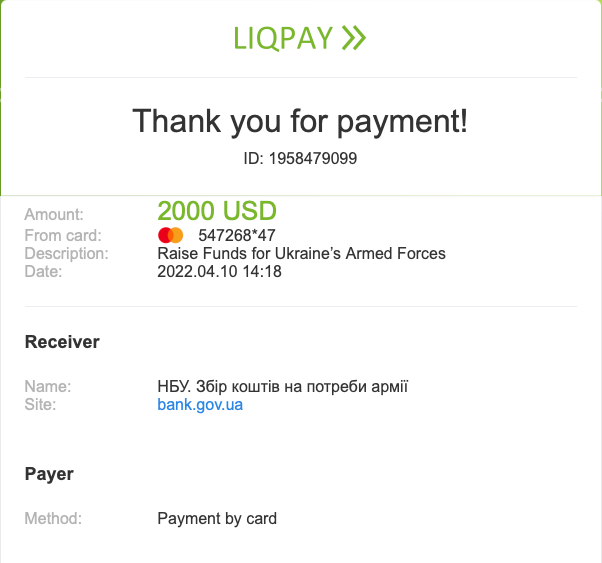This screenshot has height=563, width=602.
Task: Click the Date field label
Action: pyautogui.click(x=43, y=271)
